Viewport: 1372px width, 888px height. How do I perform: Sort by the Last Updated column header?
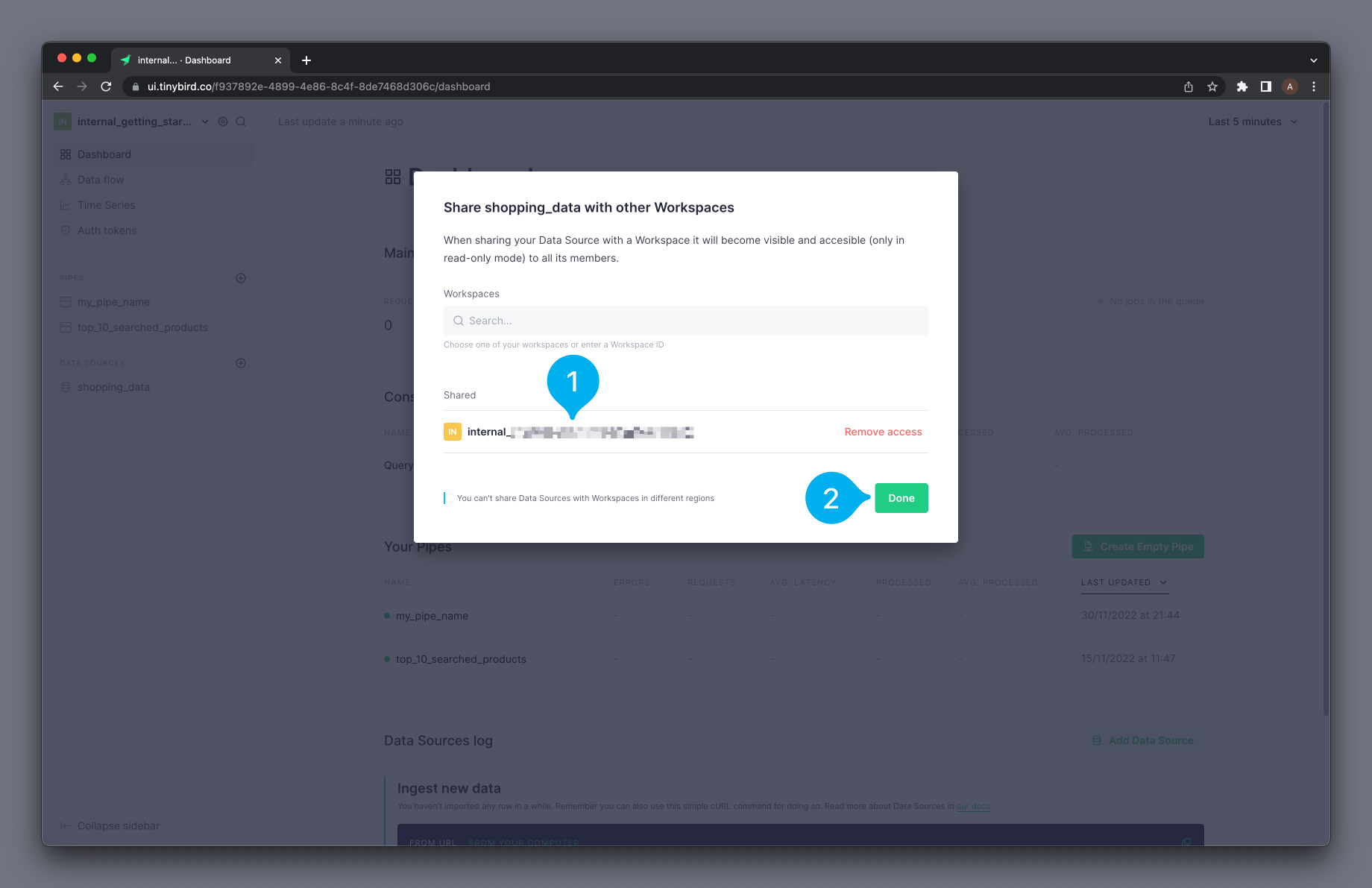click(1124, 582)
